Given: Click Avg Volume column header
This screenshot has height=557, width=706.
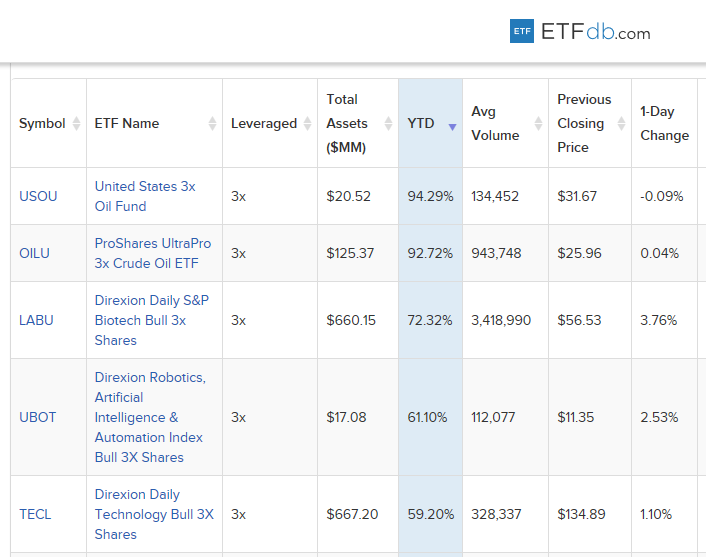Looking at the screenshot, I should coord(495,123).
